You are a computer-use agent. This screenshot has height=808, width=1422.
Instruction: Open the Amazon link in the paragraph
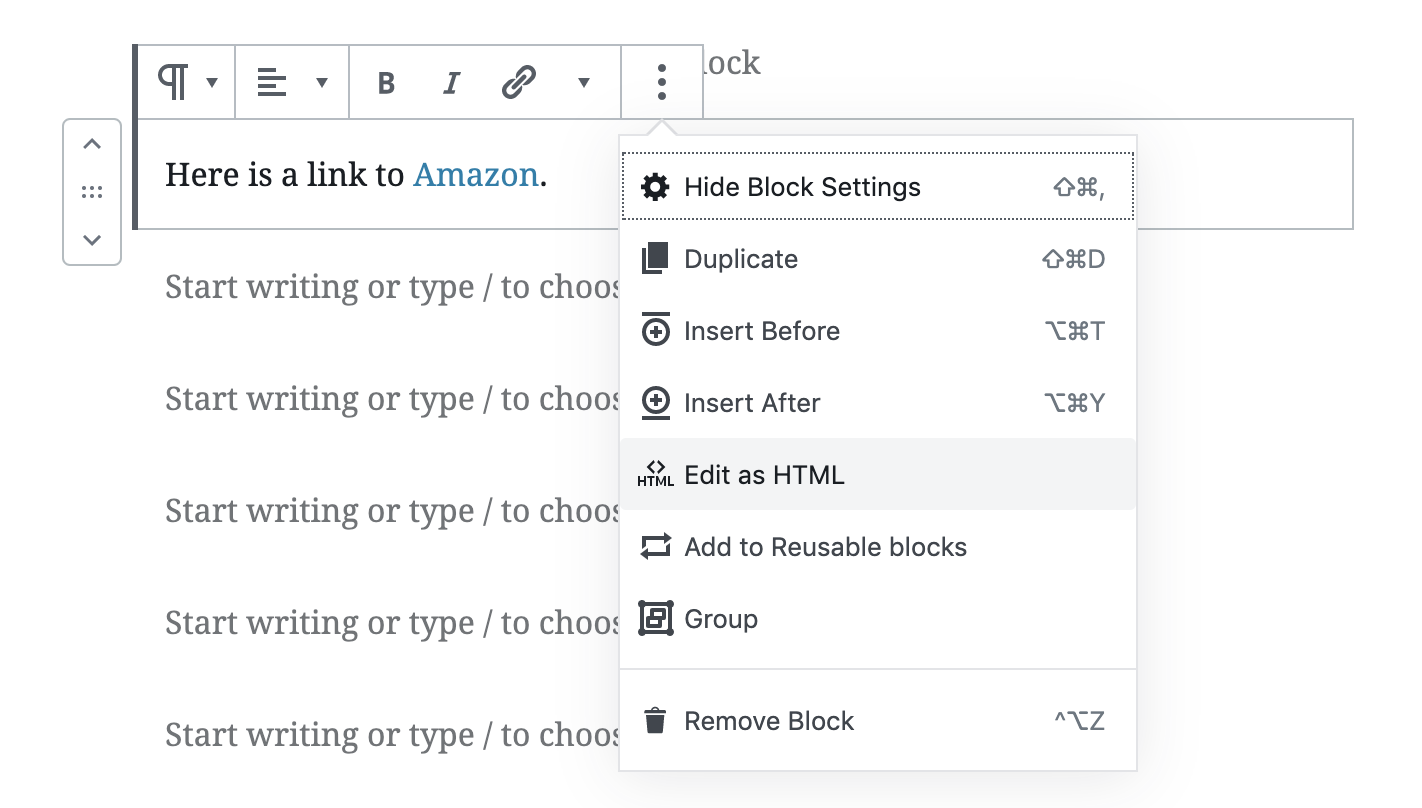coord(476,175)
